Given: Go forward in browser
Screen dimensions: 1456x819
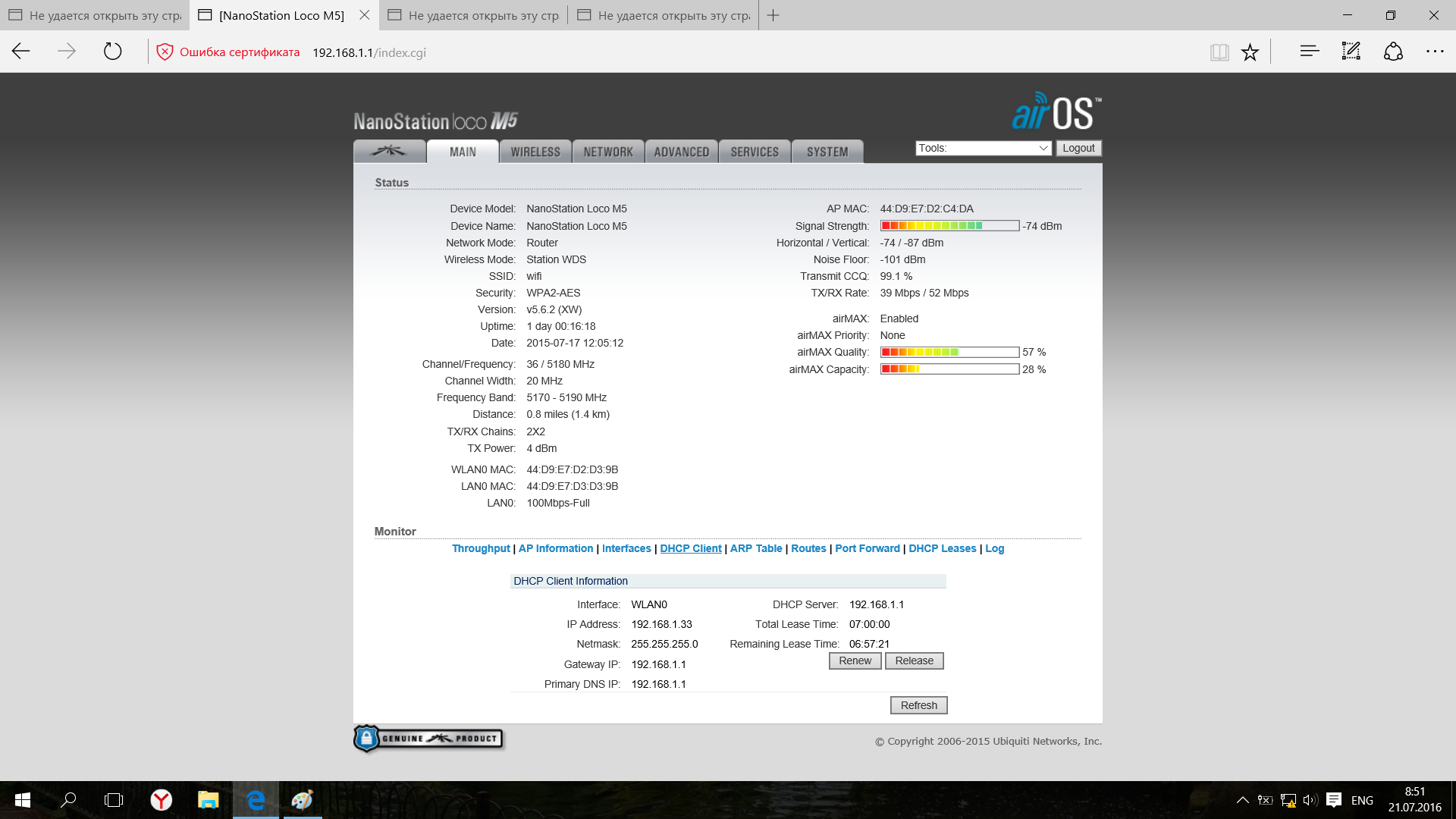Looking at the screenshot, I should tap(67, 52).
